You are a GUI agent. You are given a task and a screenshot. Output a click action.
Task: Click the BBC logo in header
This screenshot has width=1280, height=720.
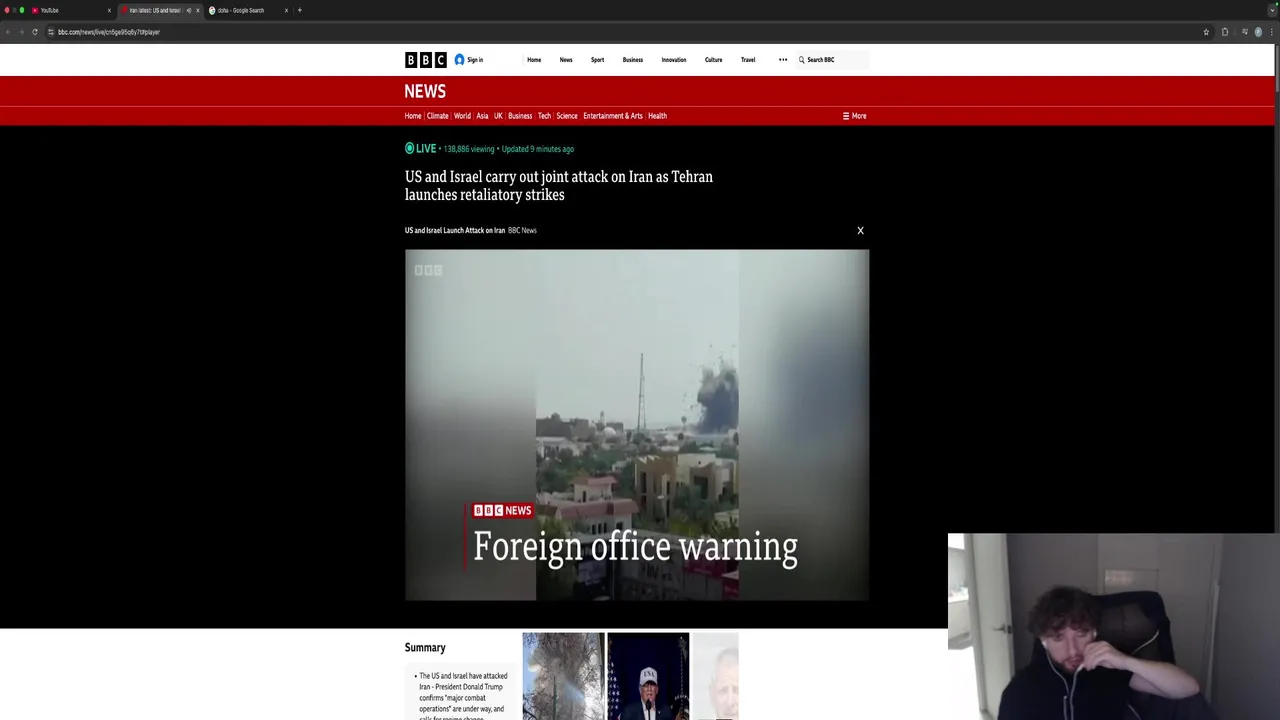coord(425,60)
